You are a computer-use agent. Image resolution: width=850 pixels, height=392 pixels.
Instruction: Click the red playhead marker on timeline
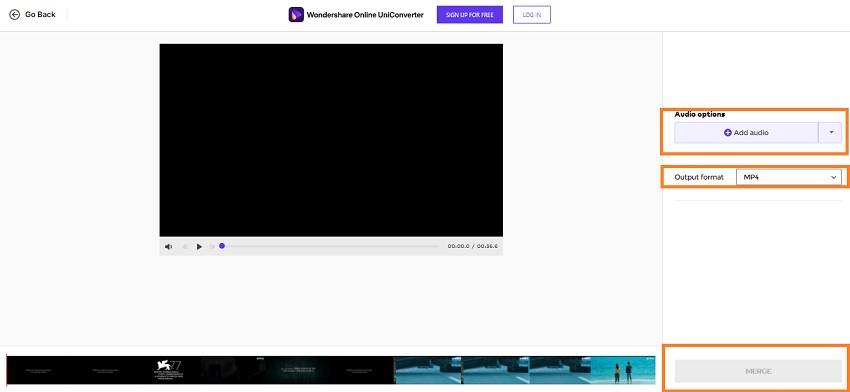coord(7,370)
